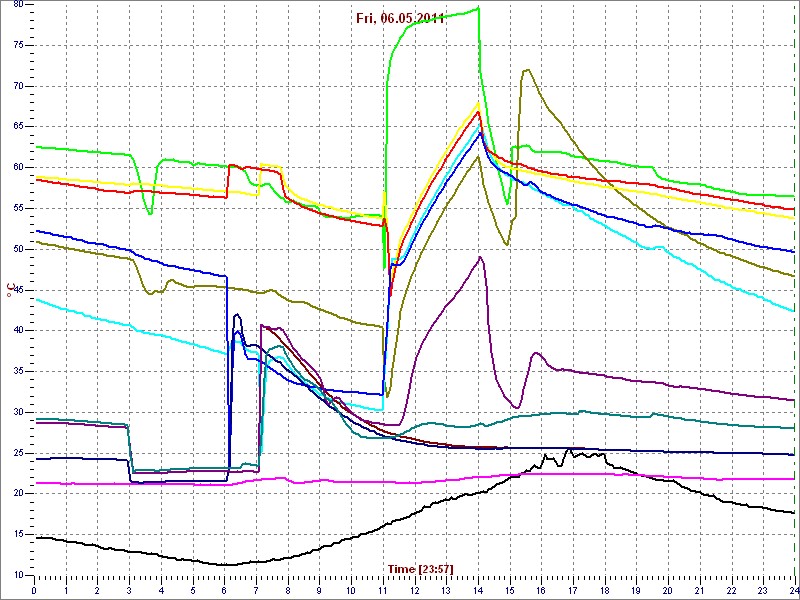The width and height of the screenshot is (800, 600).
Task: Click hour 8 on the time axis
Action: click(x=288, y=589)
